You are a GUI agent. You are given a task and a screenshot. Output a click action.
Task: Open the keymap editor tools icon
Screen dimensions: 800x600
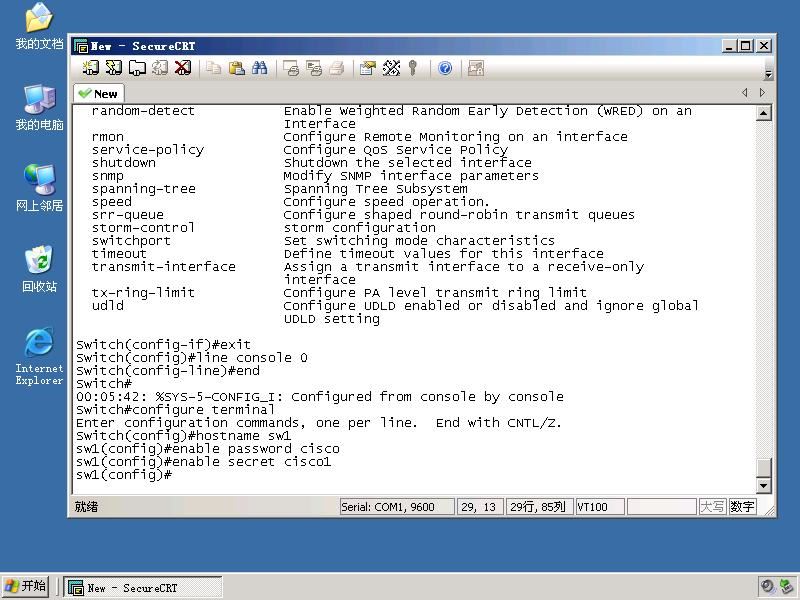click(391, 68)
